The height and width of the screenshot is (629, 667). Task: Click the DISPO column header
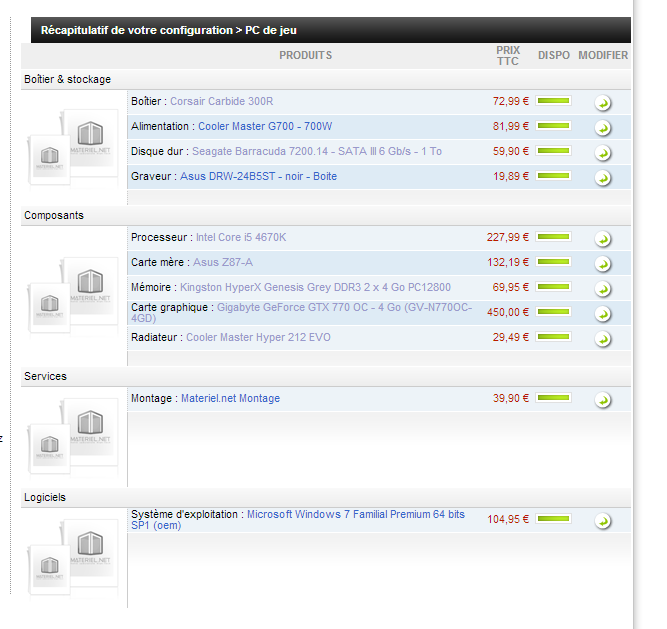pos(553,55)
